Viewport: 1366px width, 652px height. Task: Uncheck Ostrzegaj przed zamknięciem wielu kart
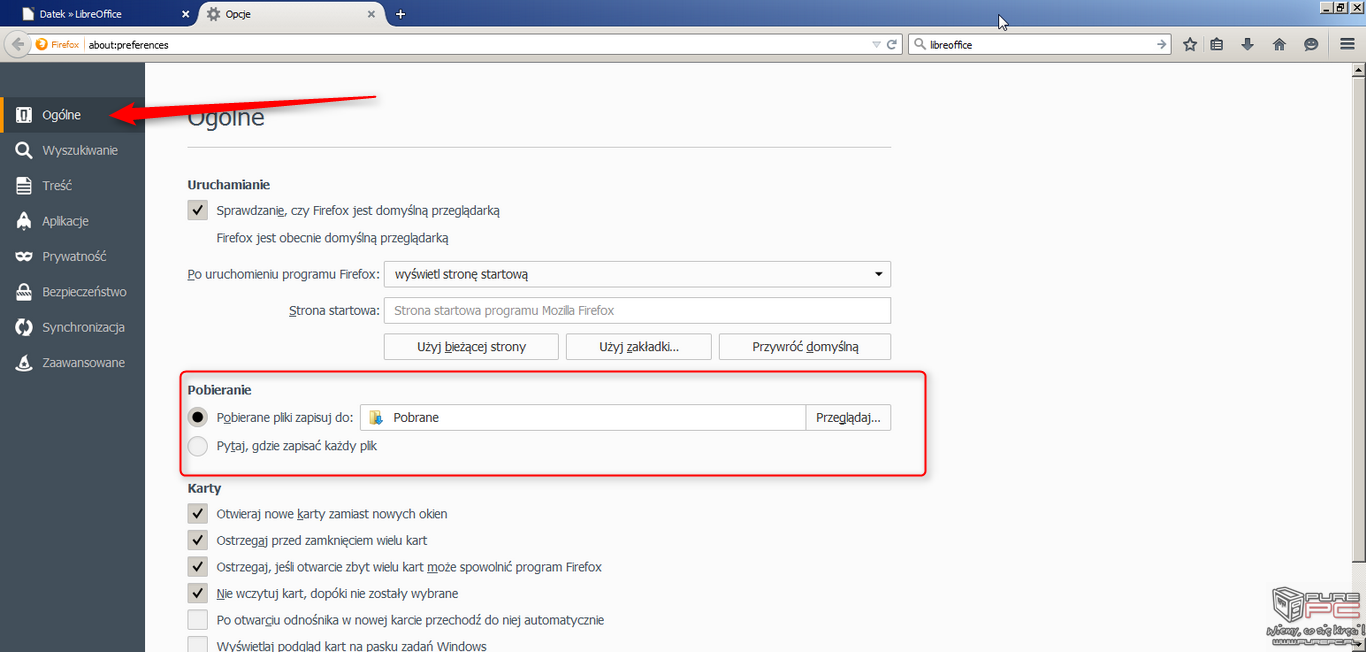point(198,541)
